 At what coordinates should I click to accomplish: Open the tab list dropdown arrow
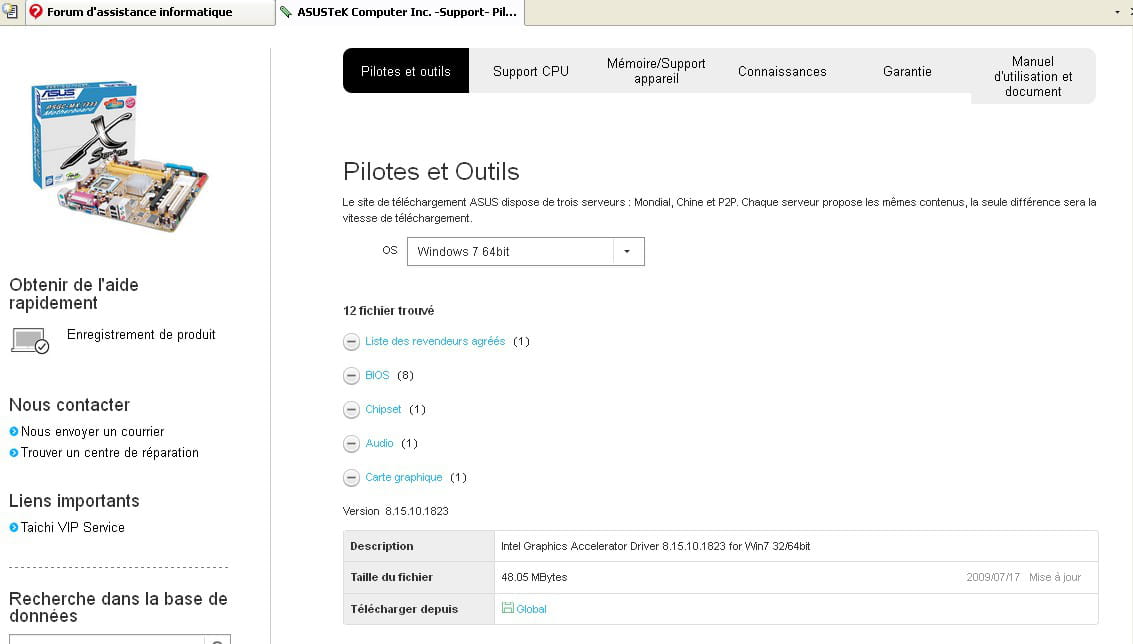1117,12
